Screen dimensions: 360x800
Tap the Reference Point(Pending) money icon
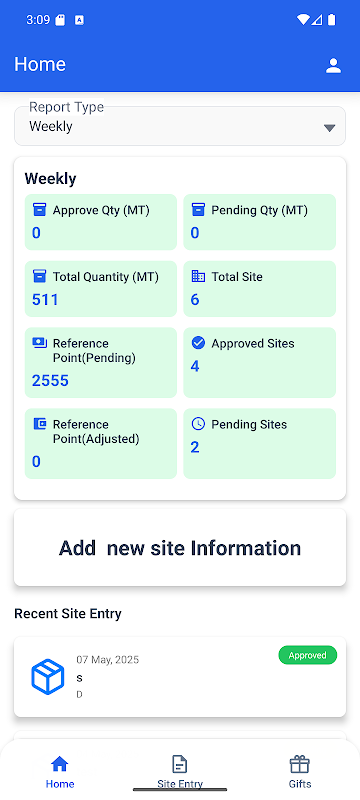(39, 343)
